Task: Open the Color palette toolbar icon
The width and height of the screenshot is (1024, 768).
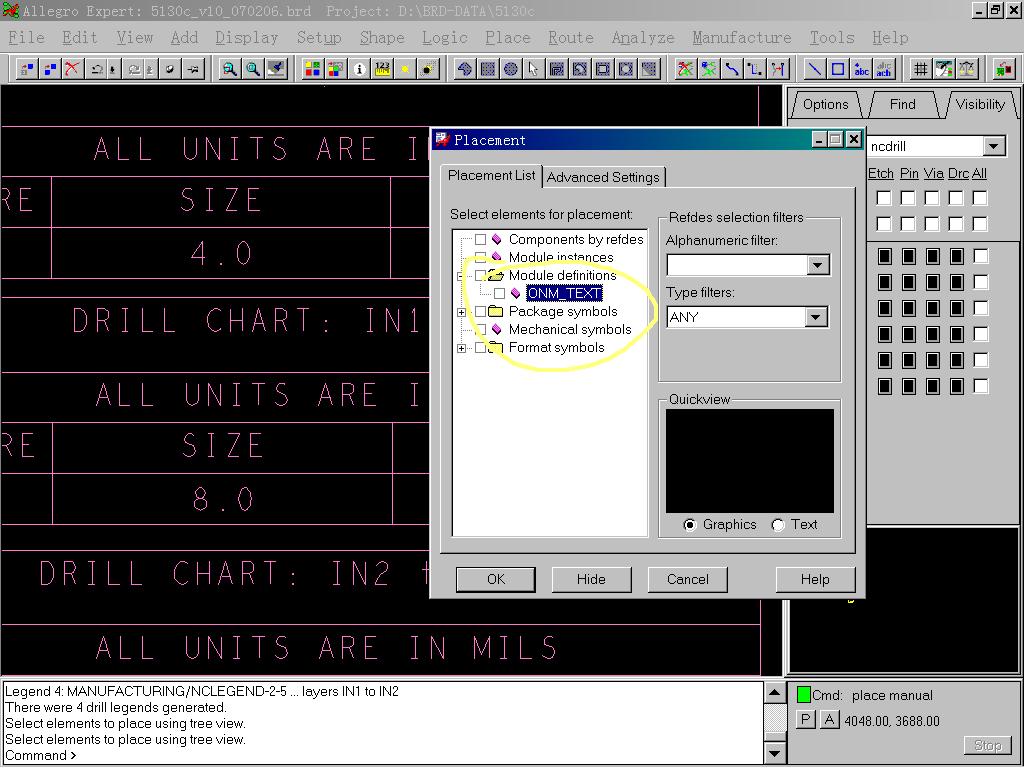Action: tap(313, 69)
